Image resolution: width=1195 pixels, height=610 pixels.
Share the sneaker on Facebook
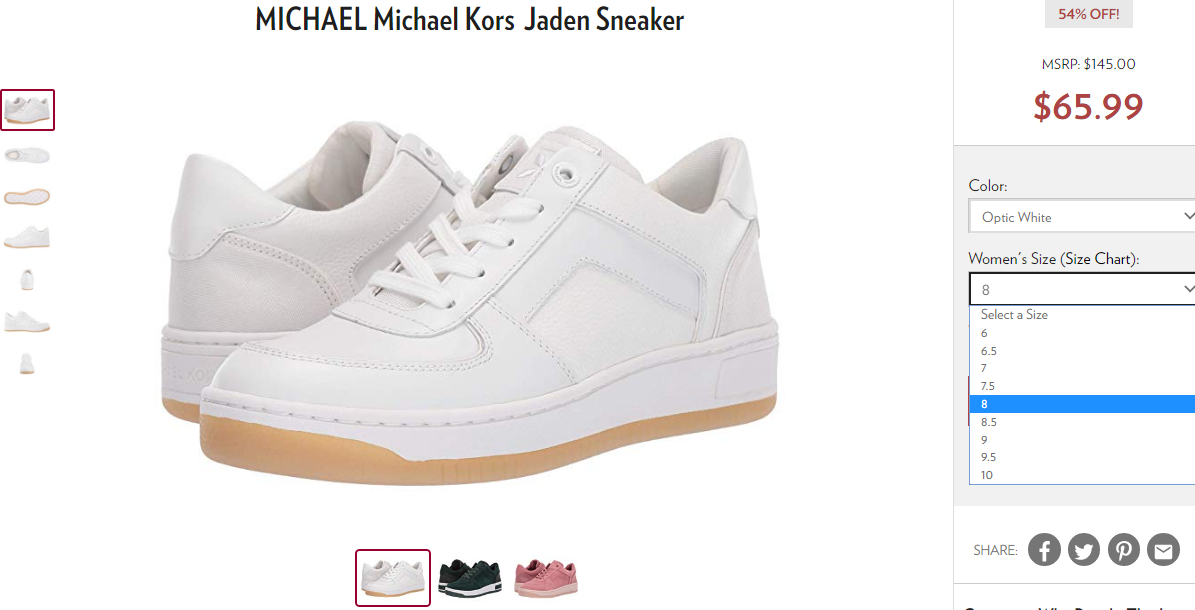(1044, 549)
